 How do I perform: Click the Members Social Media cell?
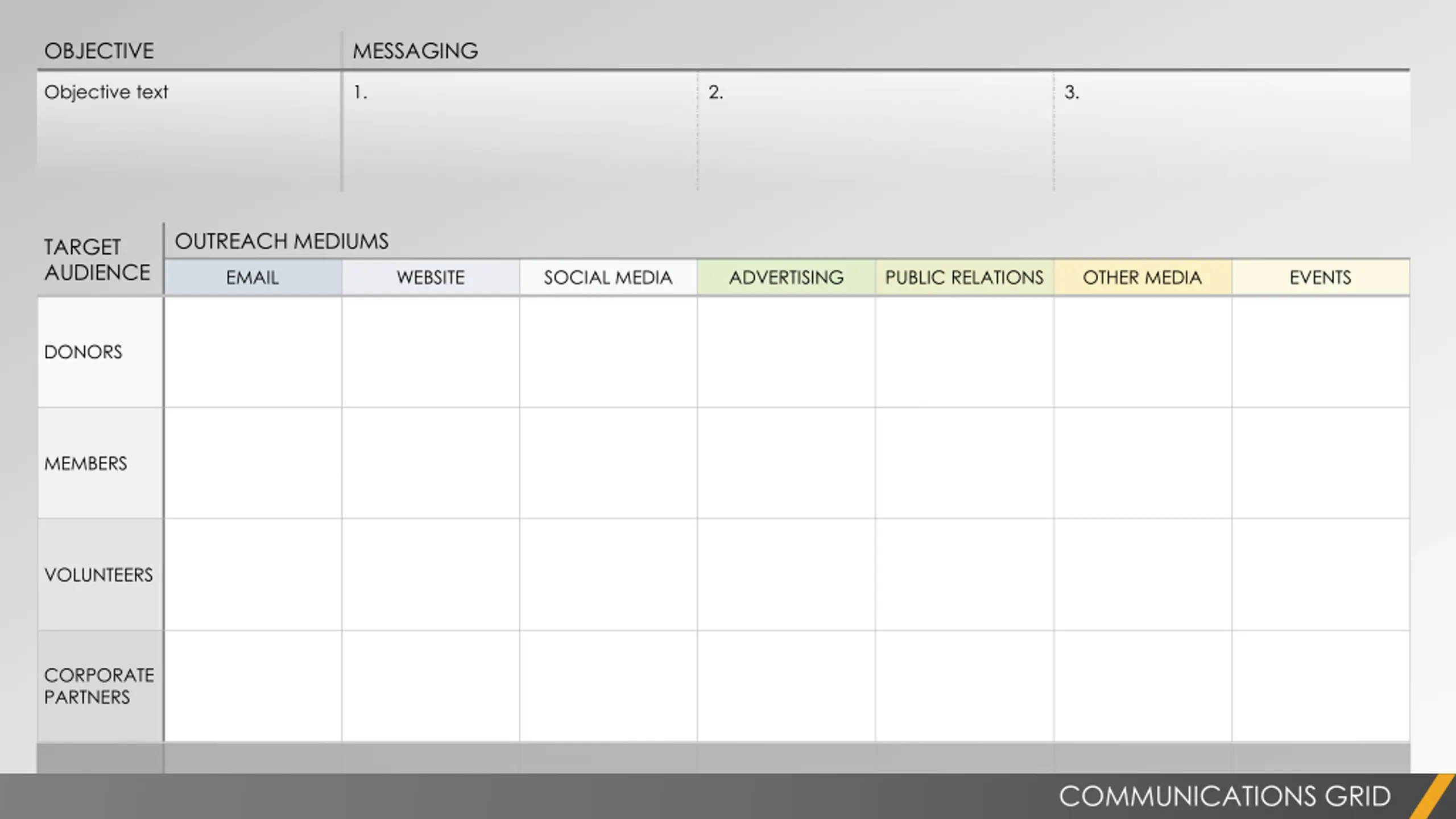[608, 463]
